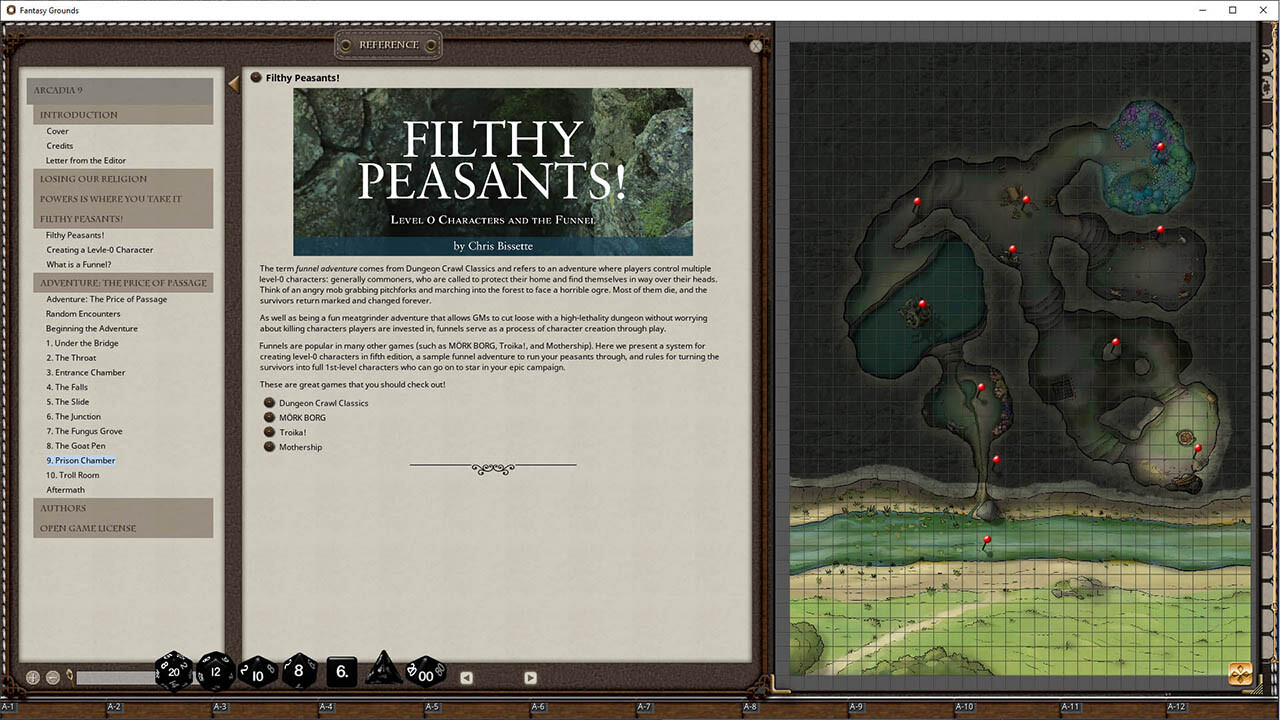This screenshot has height=720, width=1280.
Task: Open the map's orange radial menu icon
Action: (1240, 674)
